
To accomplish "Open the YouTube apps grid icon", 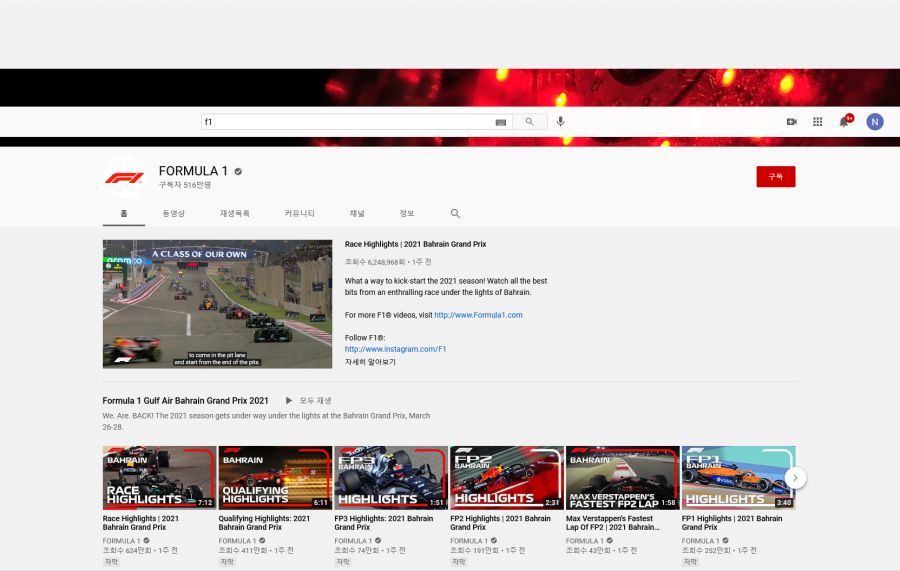I will (x=818, y=122).
